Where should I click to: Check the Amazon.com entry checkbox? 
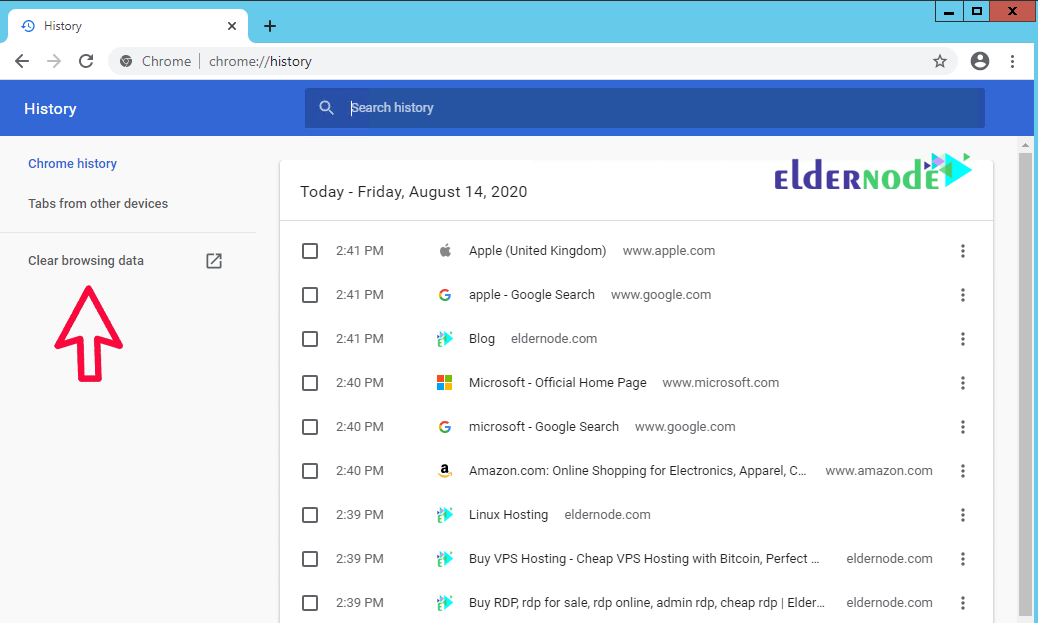(x=310, y=471)
